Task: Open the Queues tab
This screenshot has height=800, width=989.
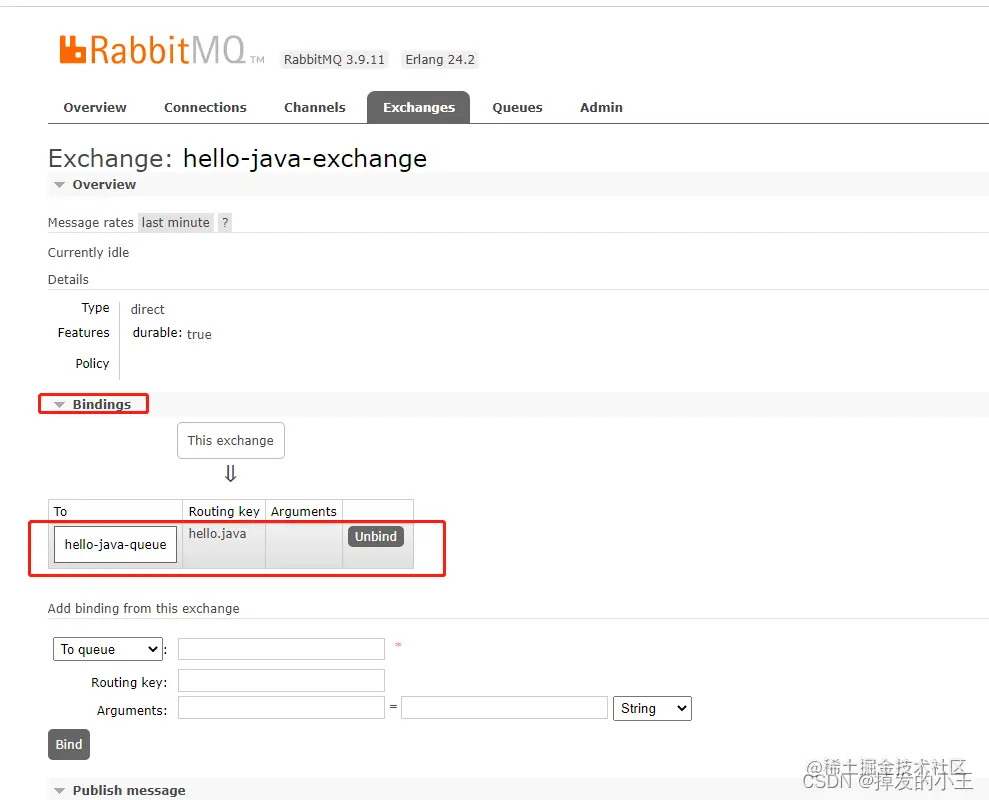Action: tap(517, 107)
